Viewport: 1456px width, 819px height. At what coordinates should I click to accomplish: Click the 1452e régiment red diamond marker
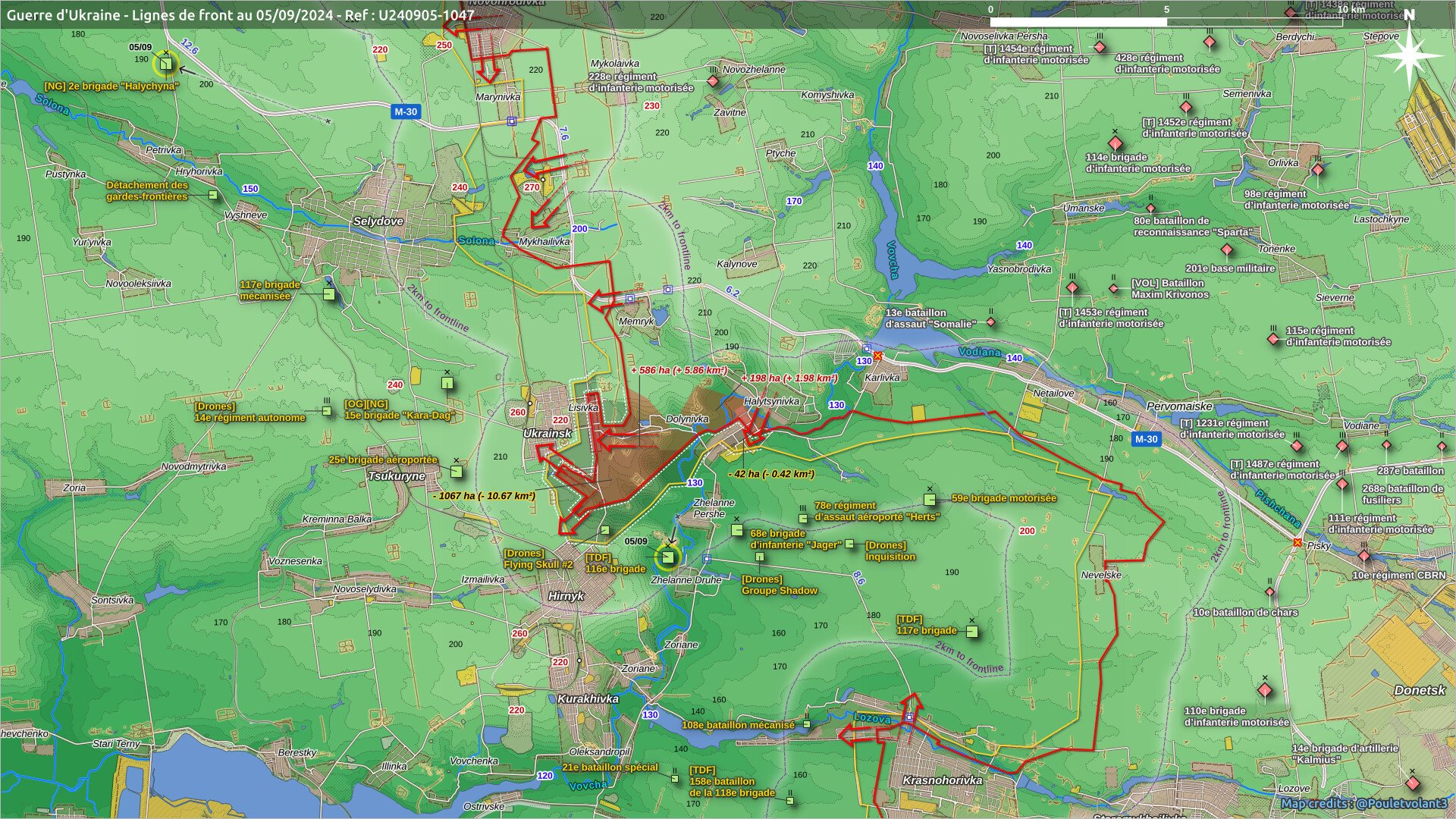coord(1186,108)
